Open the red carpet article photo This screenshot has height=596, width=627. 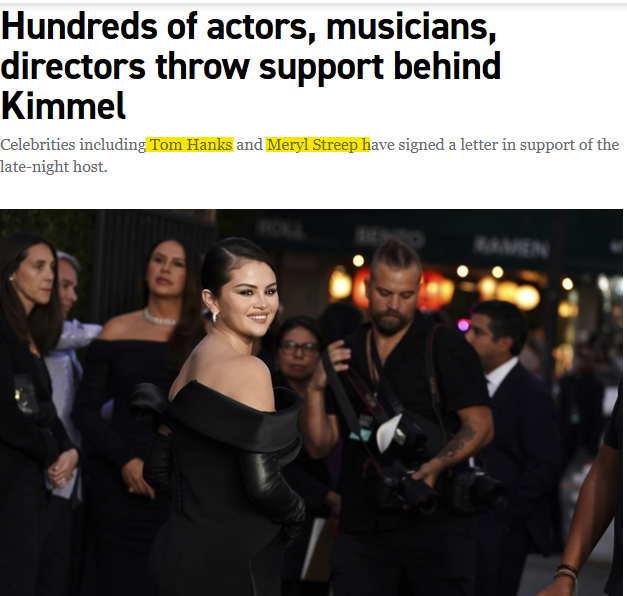click(311, 402)
